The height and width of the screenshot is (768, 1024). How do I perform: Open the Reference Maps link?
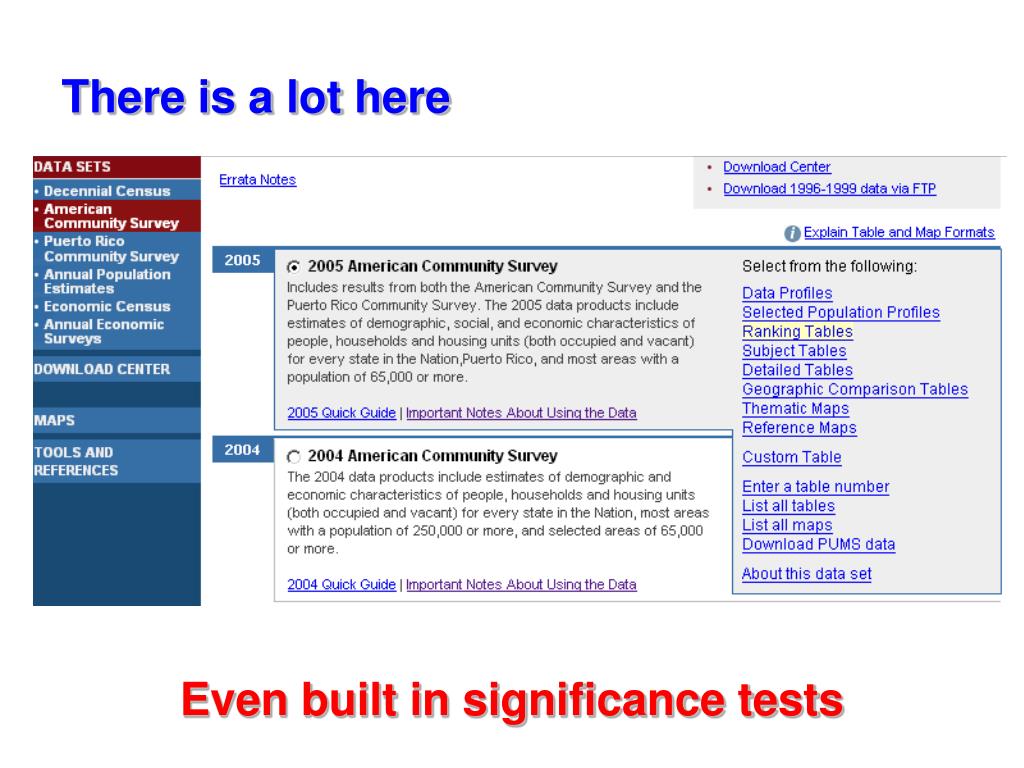click(x=799, y=428)
